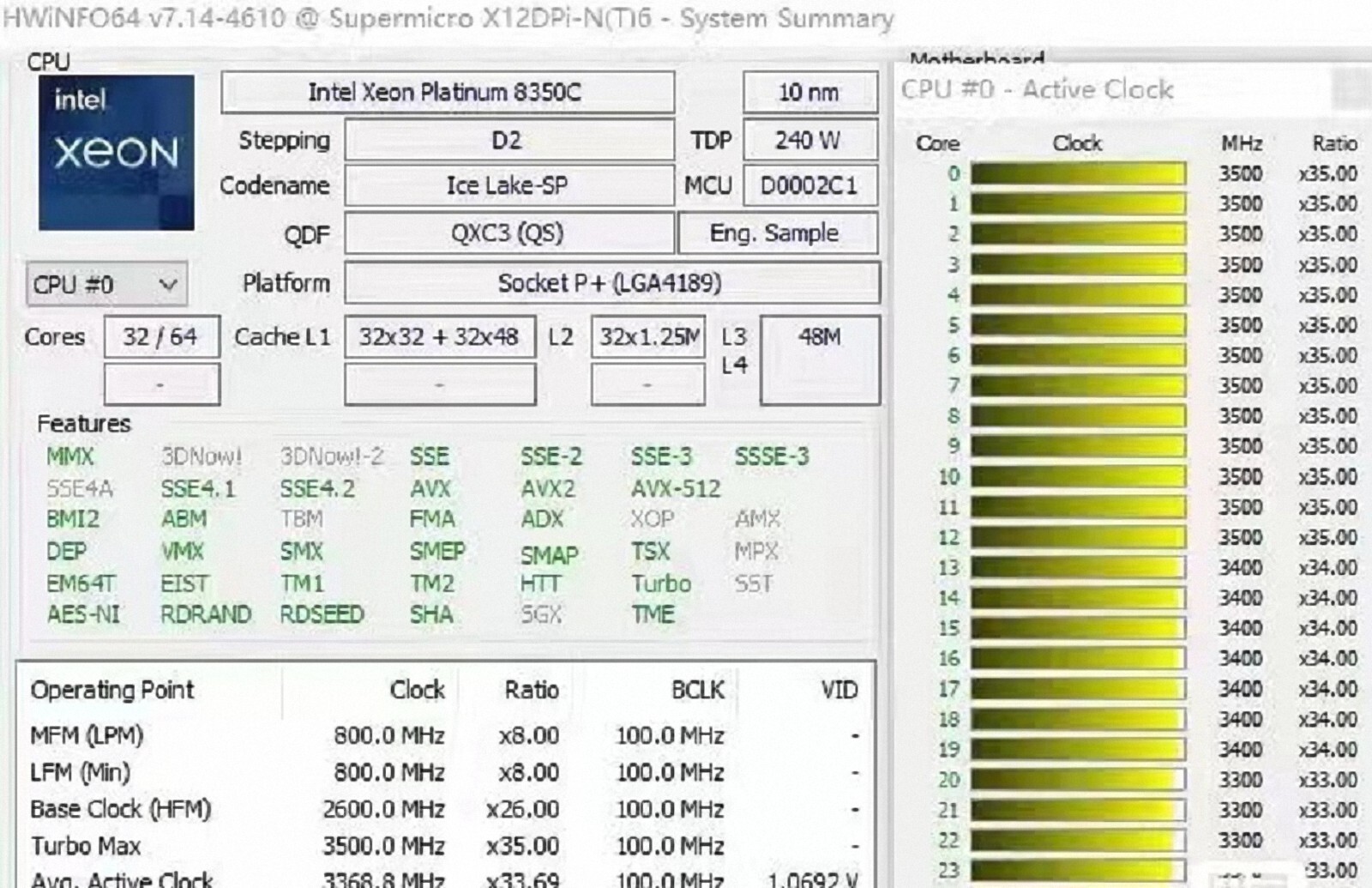Click the RDRAND feature label
Image resolution: width=1372 pixels, height=888 pixels.
point(206,614)
